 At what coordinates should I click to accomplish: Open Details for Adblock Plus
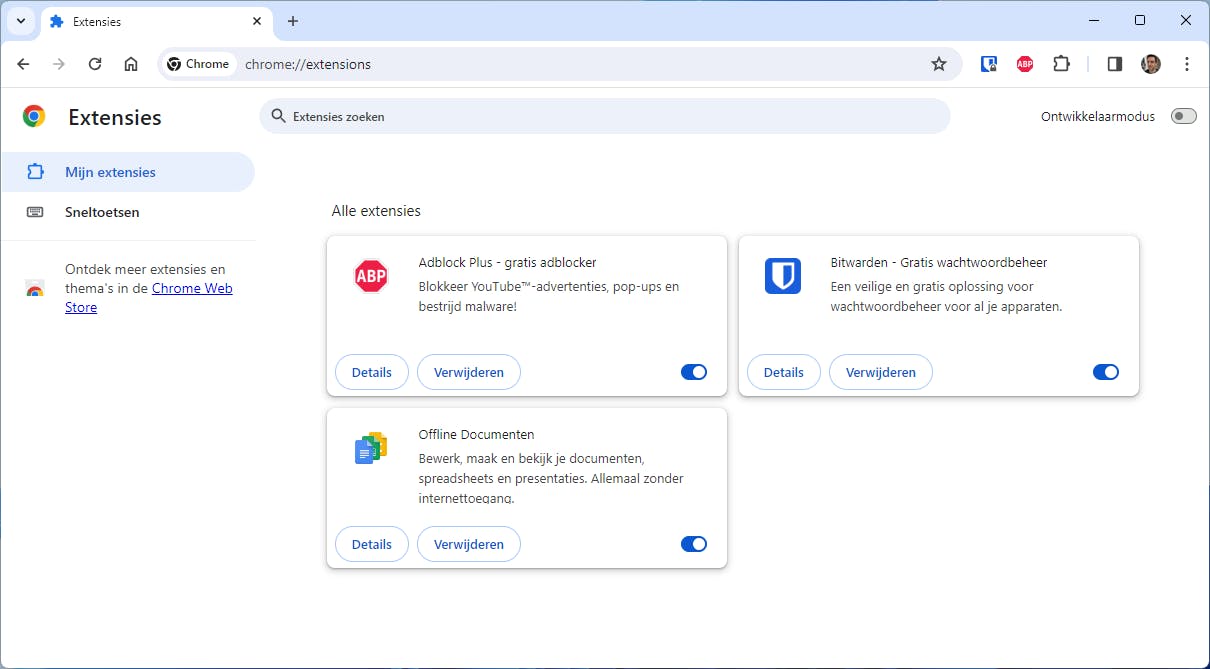tap(371, 371)
